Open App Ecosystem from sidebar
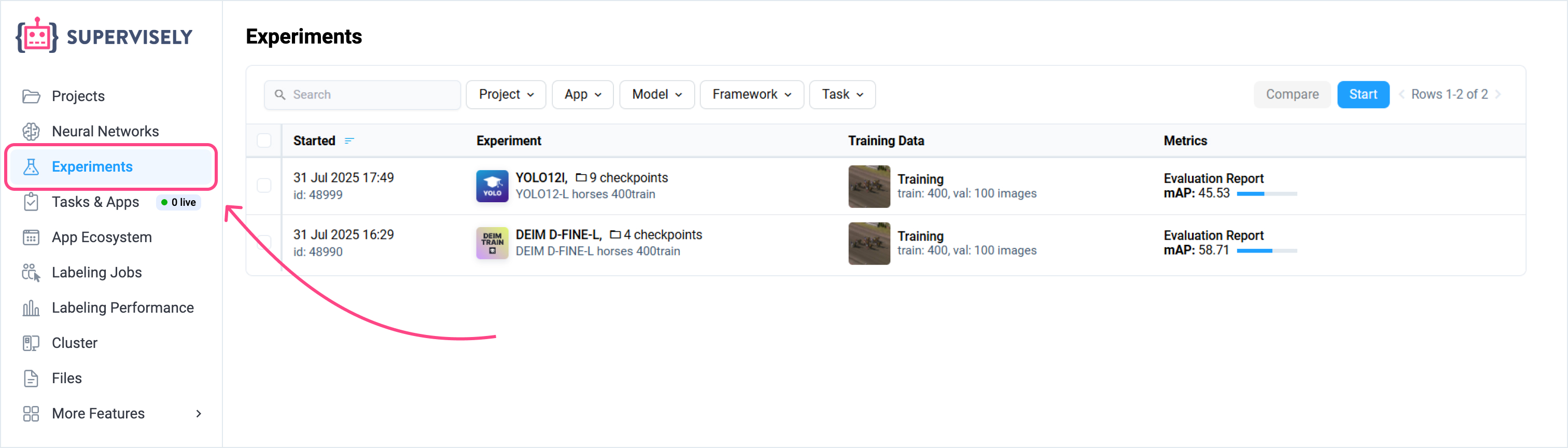 102,237
